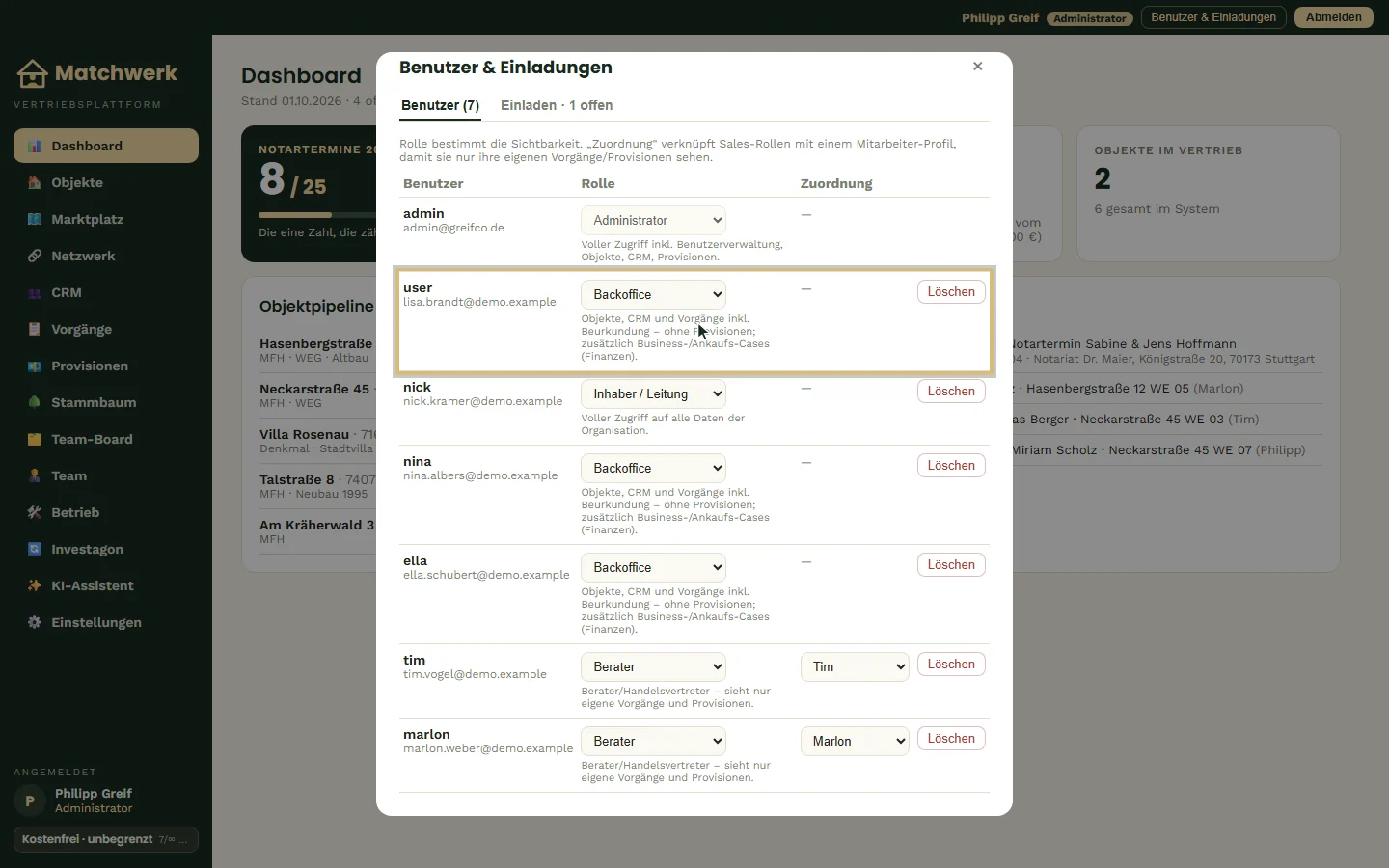Open Einstellungen via its gear icon

tap(35, 623)
